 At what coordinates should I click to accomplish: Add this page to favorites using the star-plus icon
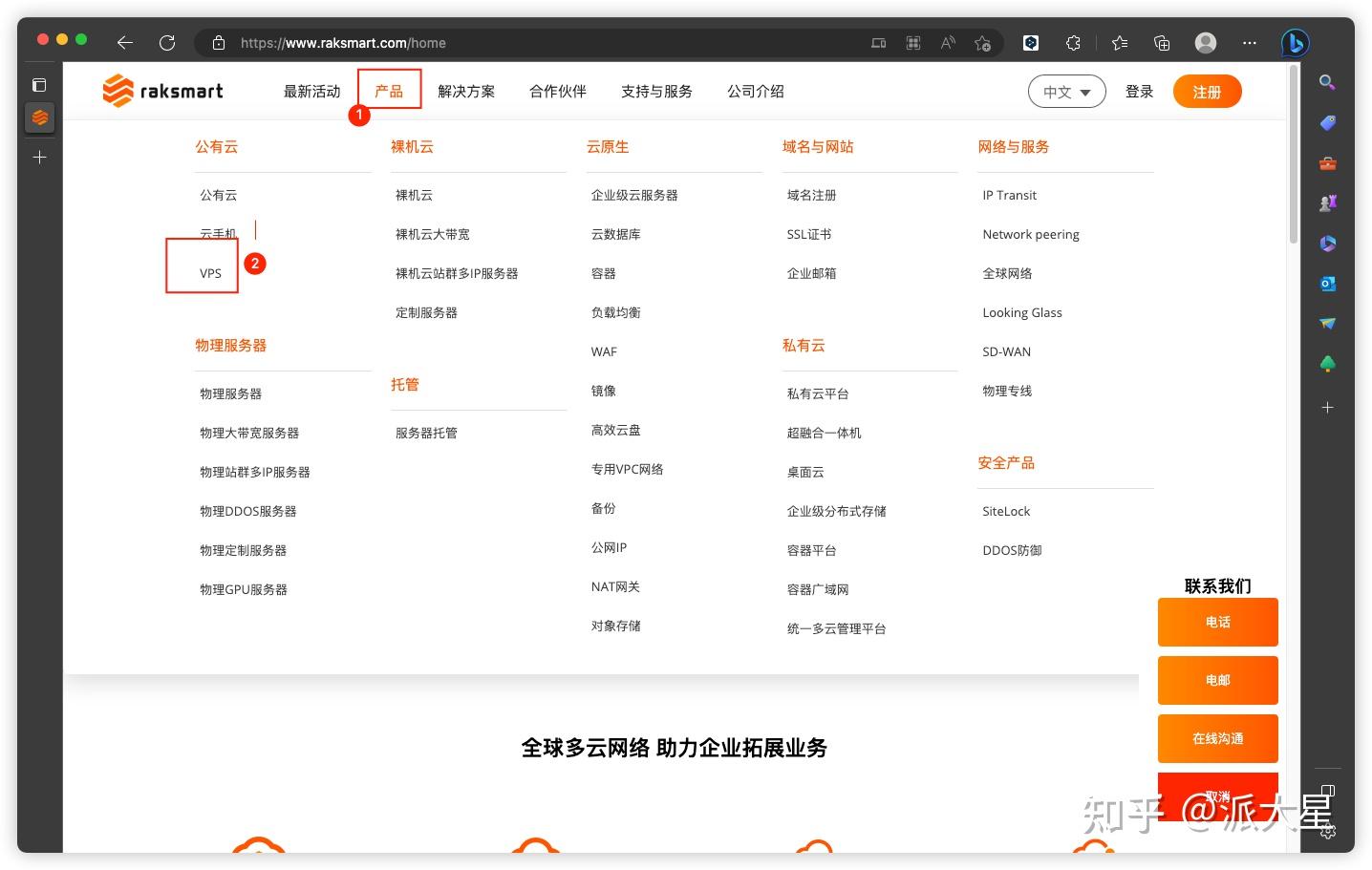point(982,42)
